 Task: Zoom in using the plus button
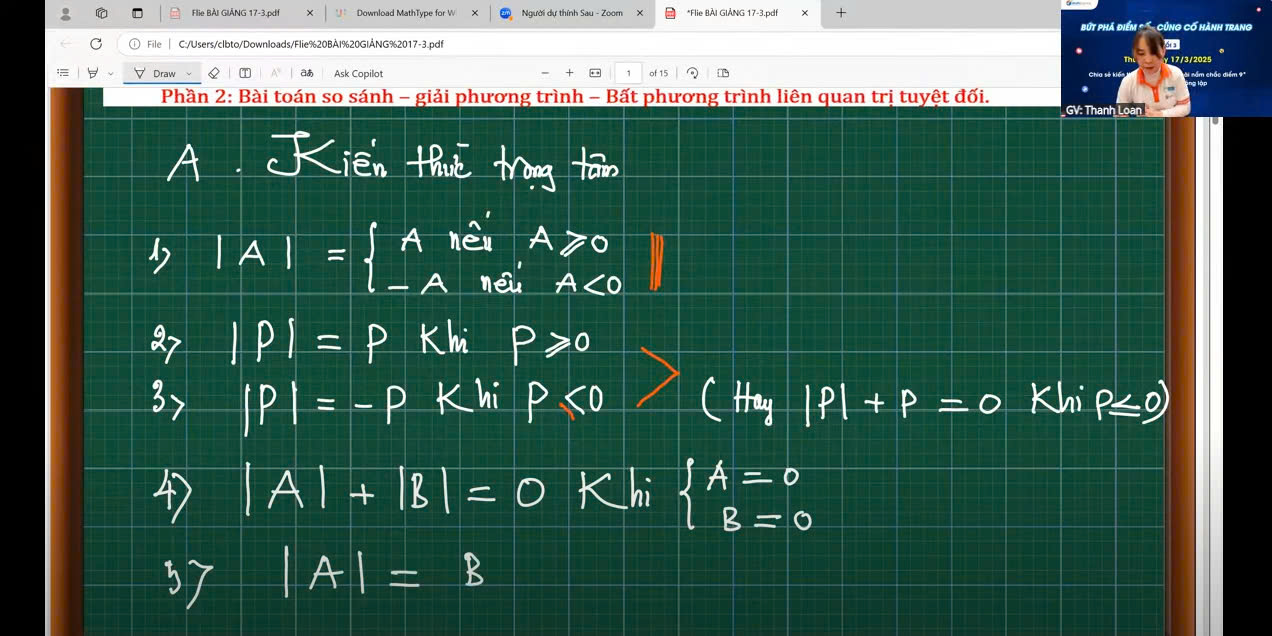(570, 73)
